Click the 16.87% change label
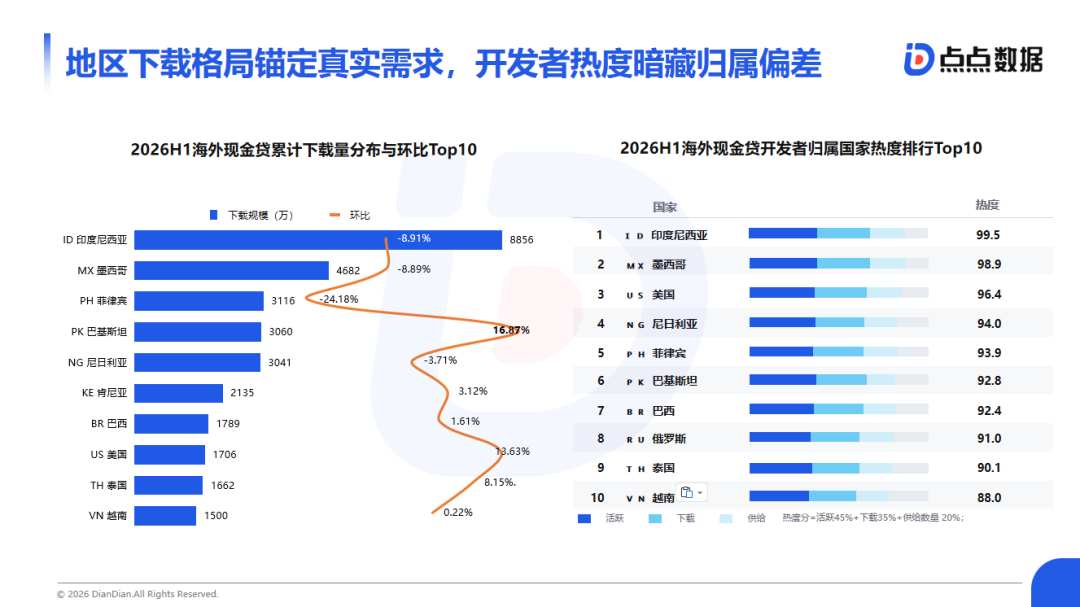The image size is (1080, 607). click(x=511, y=330)
